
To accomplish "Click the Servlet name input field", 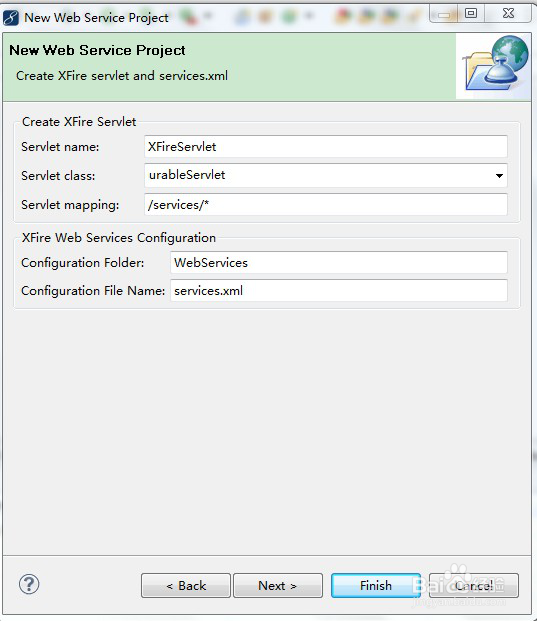I will point(326,147).
